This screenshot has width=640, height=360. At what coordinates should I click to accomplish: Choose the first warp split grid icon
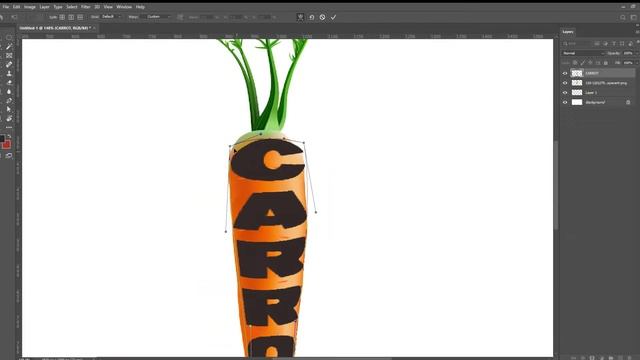[x=62, y=17]
